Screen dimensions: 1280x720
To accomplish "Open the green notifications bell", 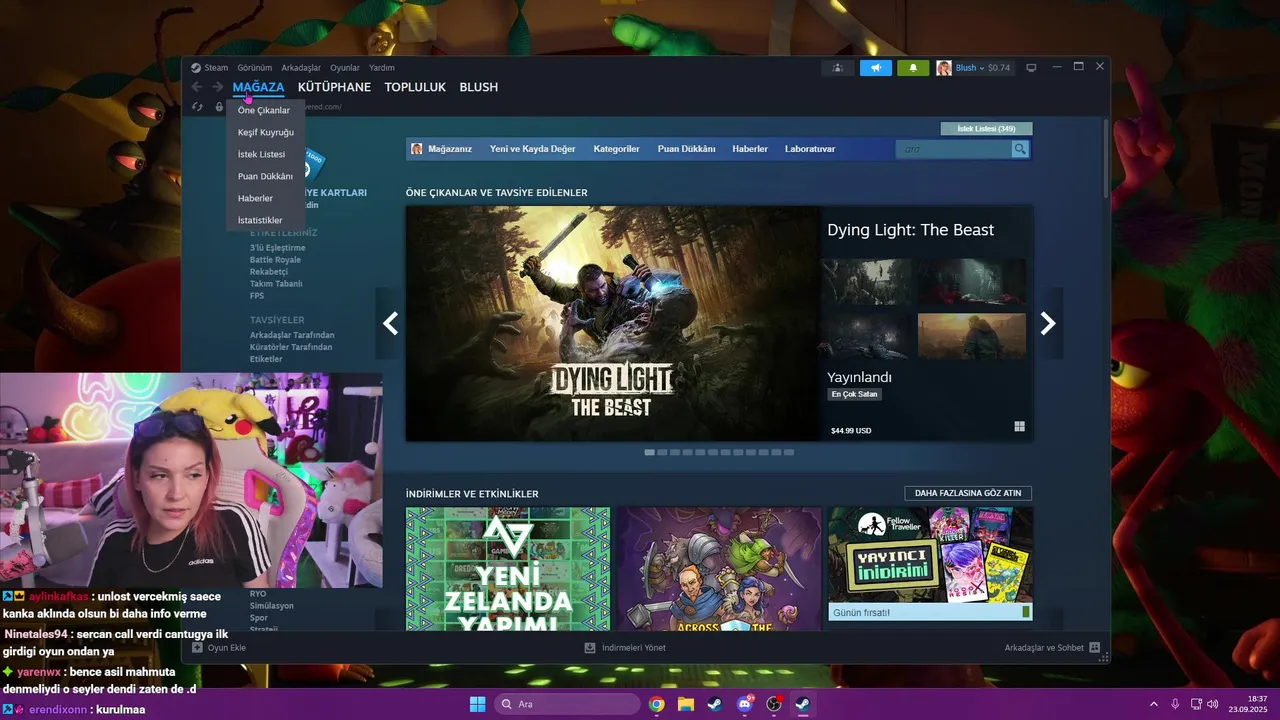I will tap(913, 68).
